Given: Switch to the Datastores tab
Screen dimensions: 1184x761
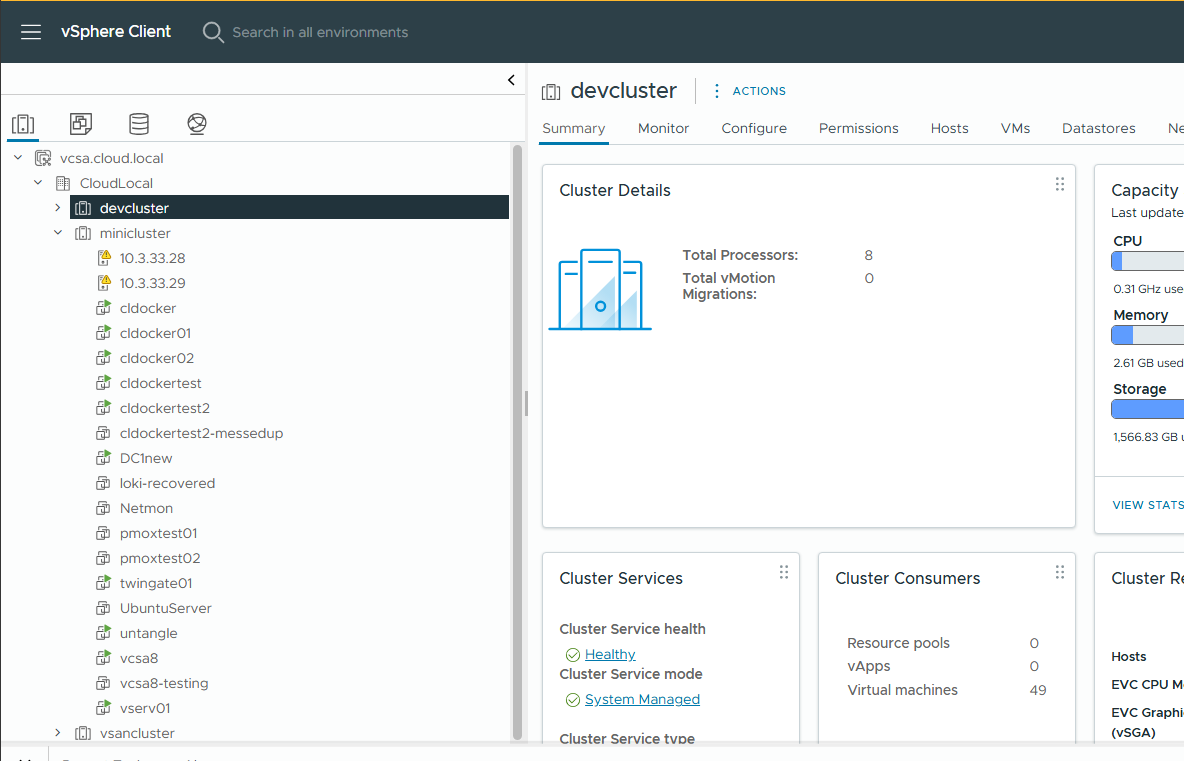Looking at the screenshot, I should [1098, 128].
